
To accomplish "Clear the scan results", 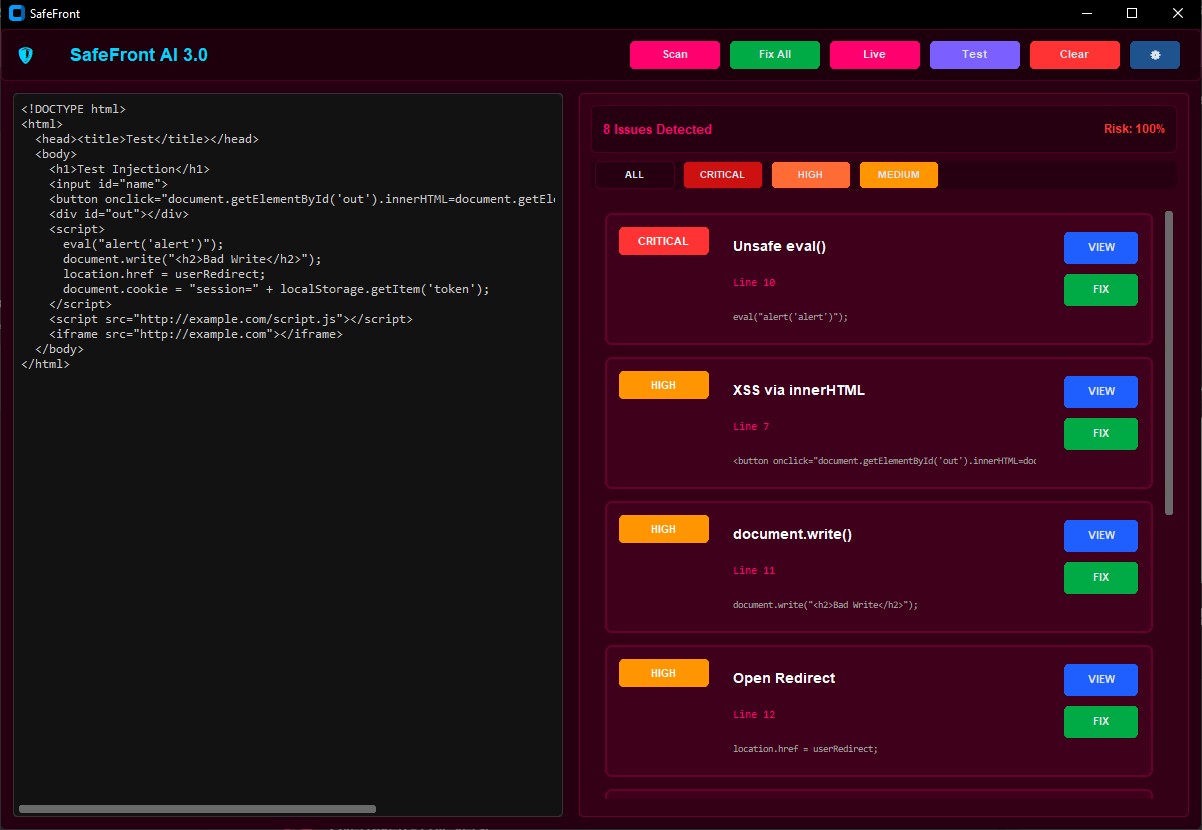I will 1074,55.
